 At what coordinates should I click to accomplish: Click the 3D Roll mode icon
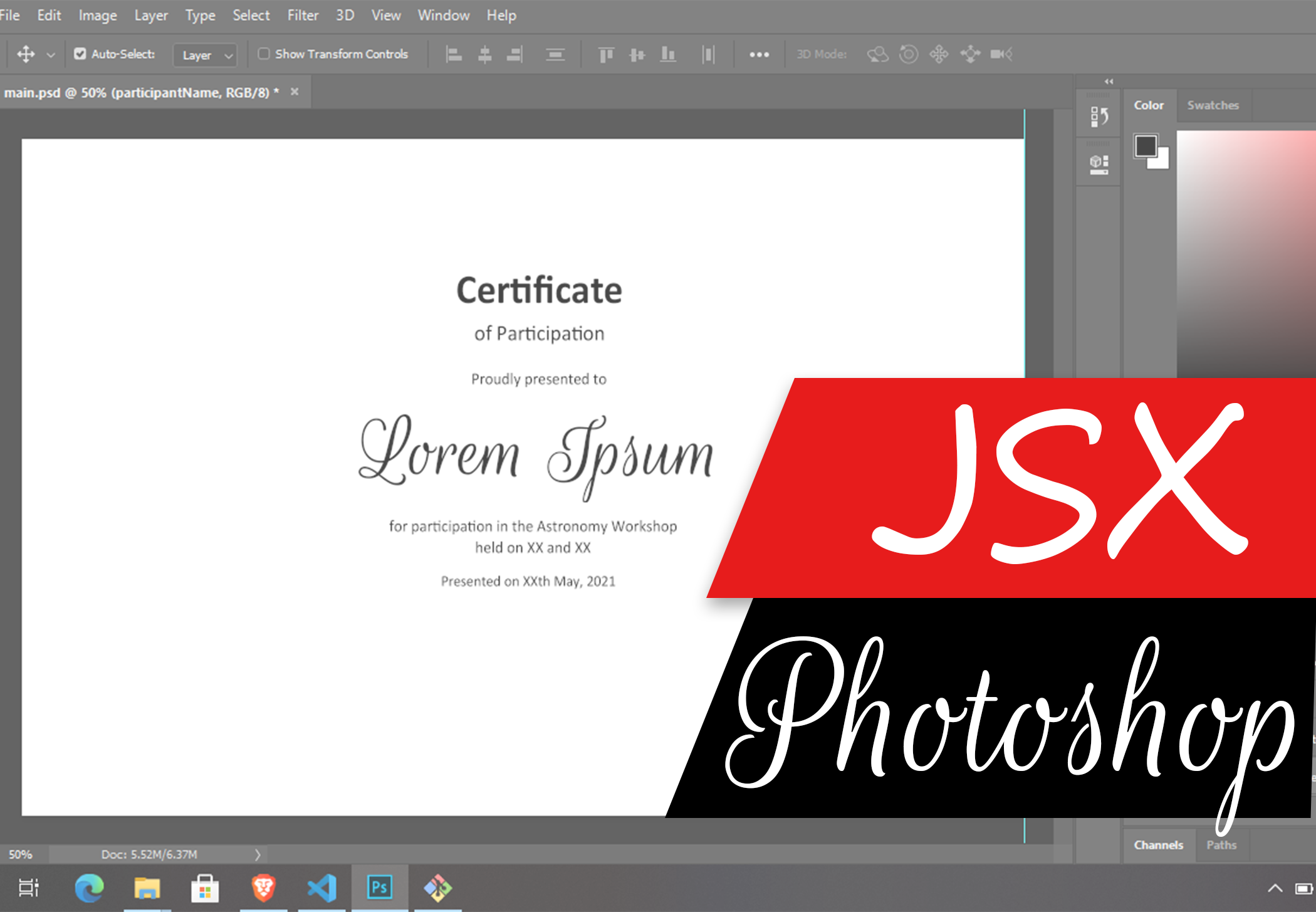908,55
